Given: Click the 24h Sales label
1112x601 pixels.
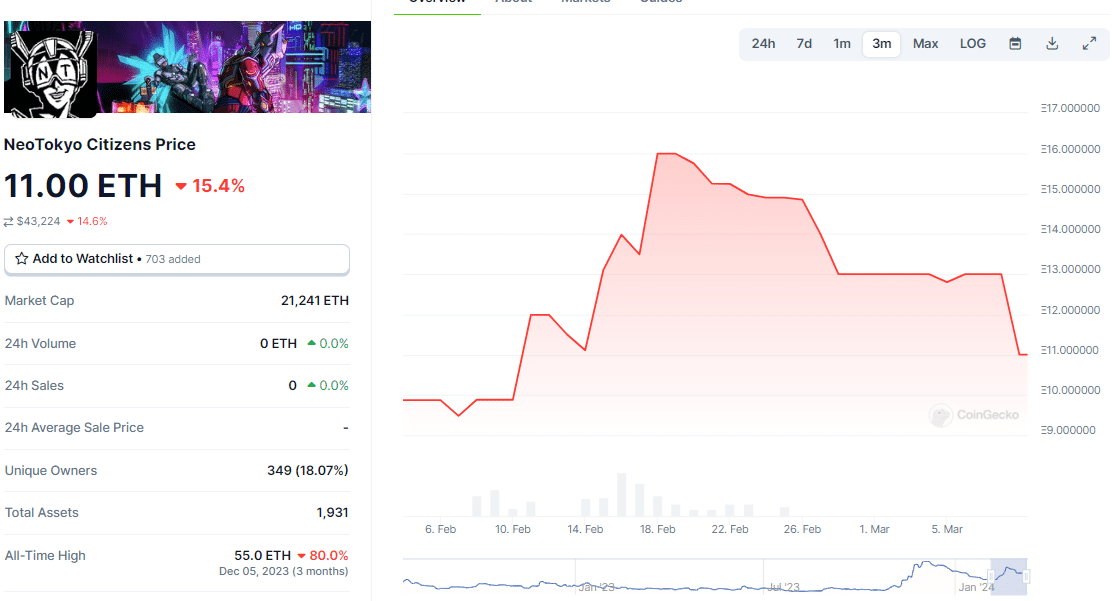Looking at the screenshot, I should pos(34,386).
